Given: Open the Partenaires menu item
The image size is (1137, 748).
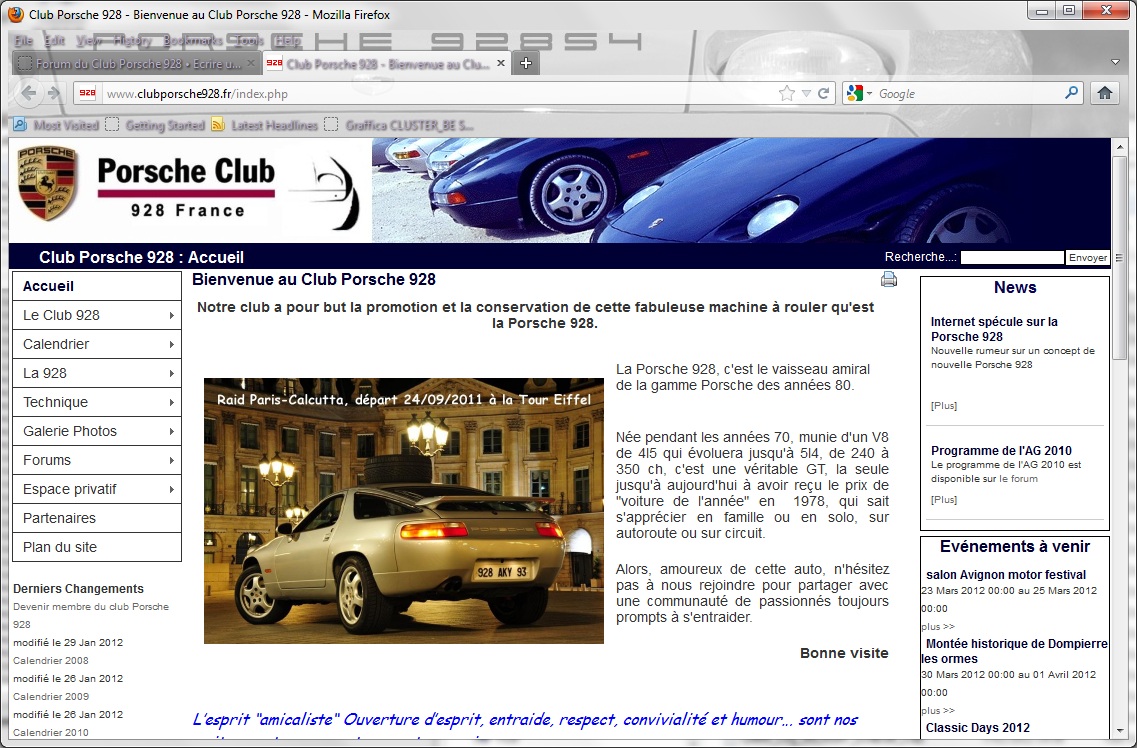Looking at the screenshot, I should (x=96, y=518).
